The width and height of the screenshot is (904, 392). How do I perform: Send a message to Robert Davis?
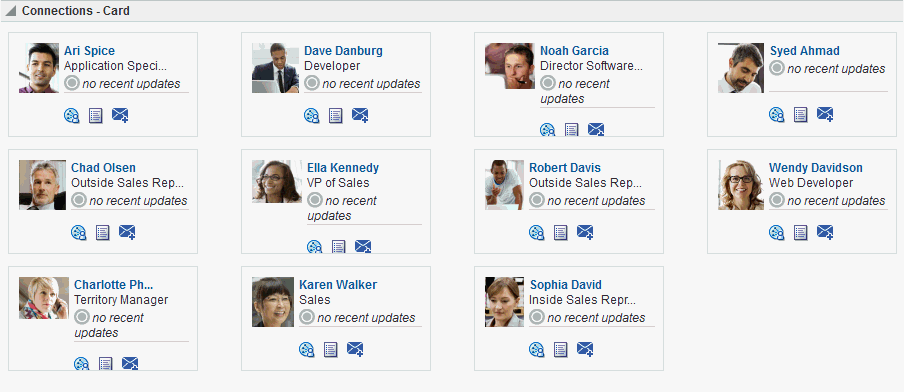coord(585,232)
